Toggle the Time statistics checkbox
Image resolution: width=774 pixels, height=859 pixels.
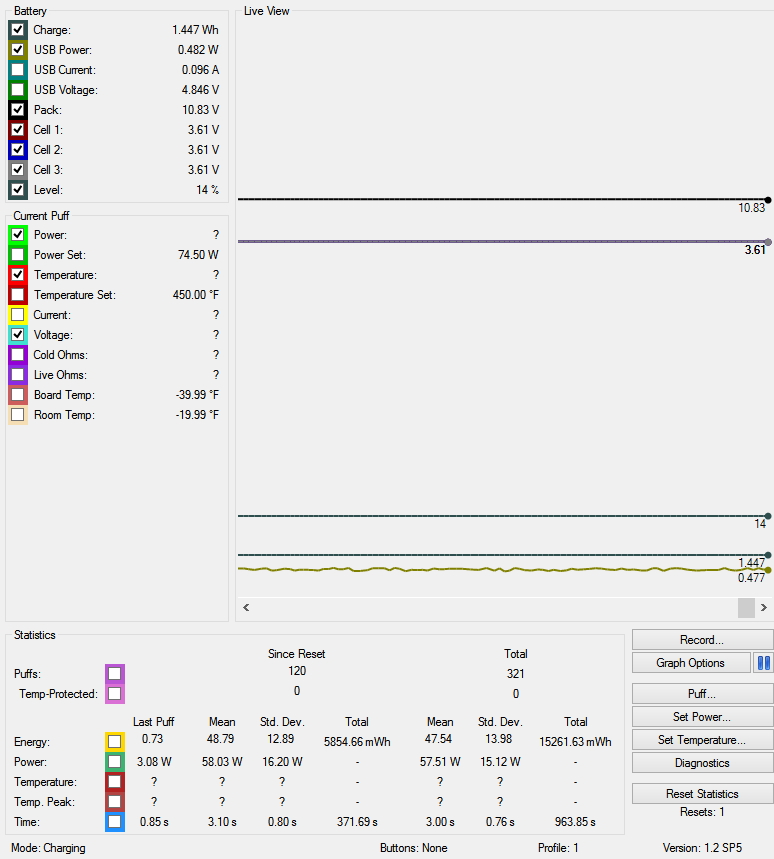115,822
